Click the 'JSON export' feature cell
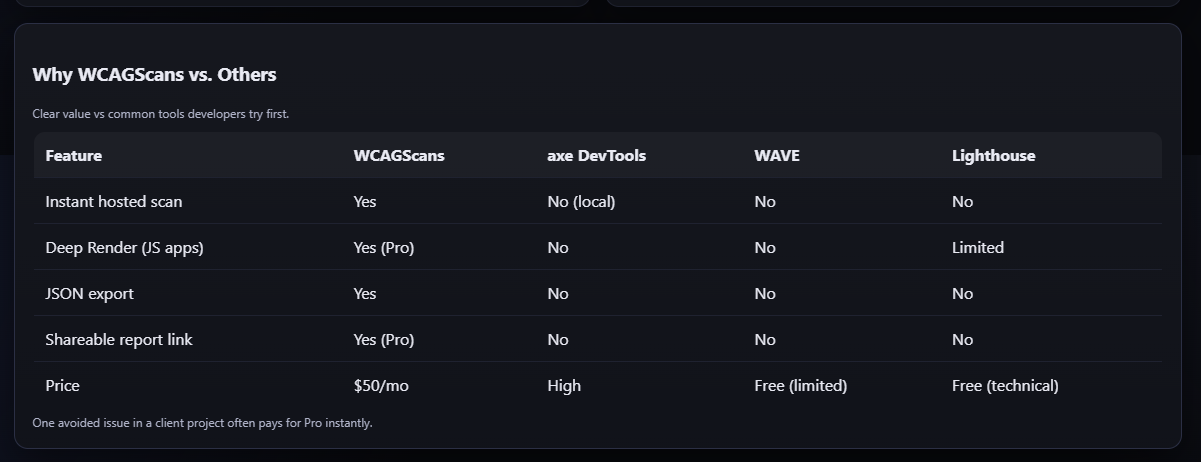The image size is (1201, 462). pos(89,294)
